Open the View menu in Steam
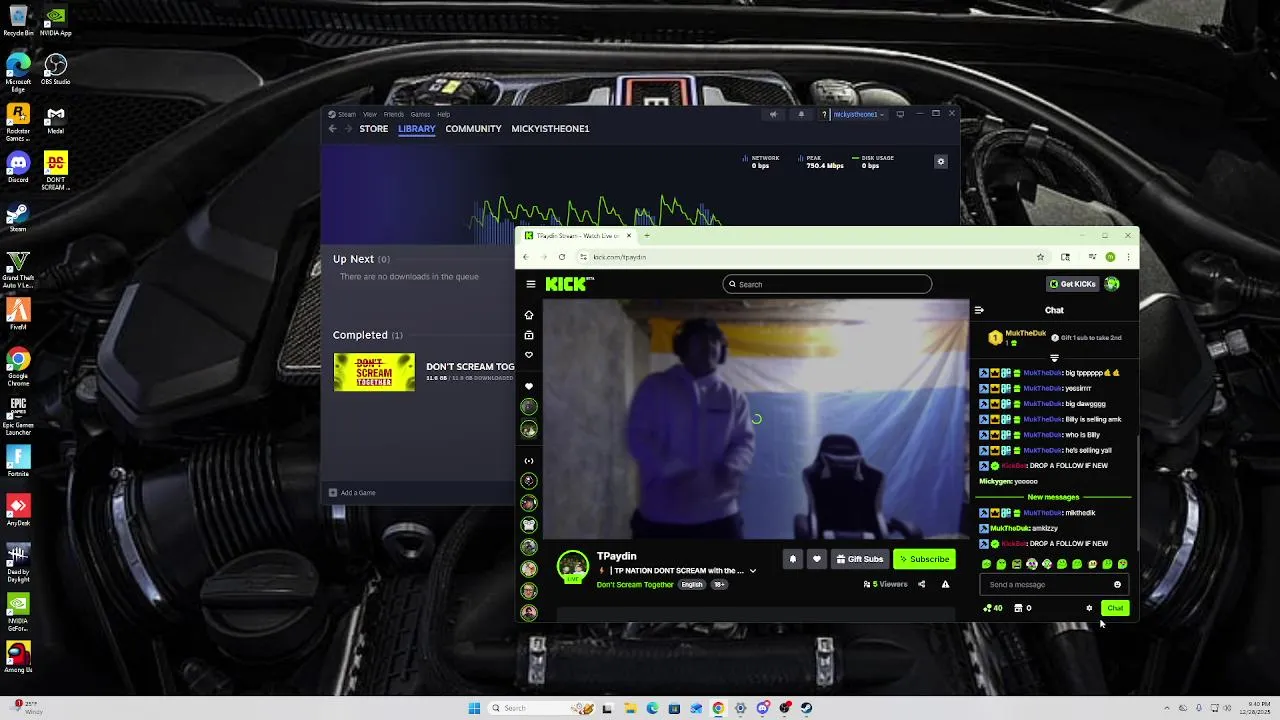 [x=369, y=114]
